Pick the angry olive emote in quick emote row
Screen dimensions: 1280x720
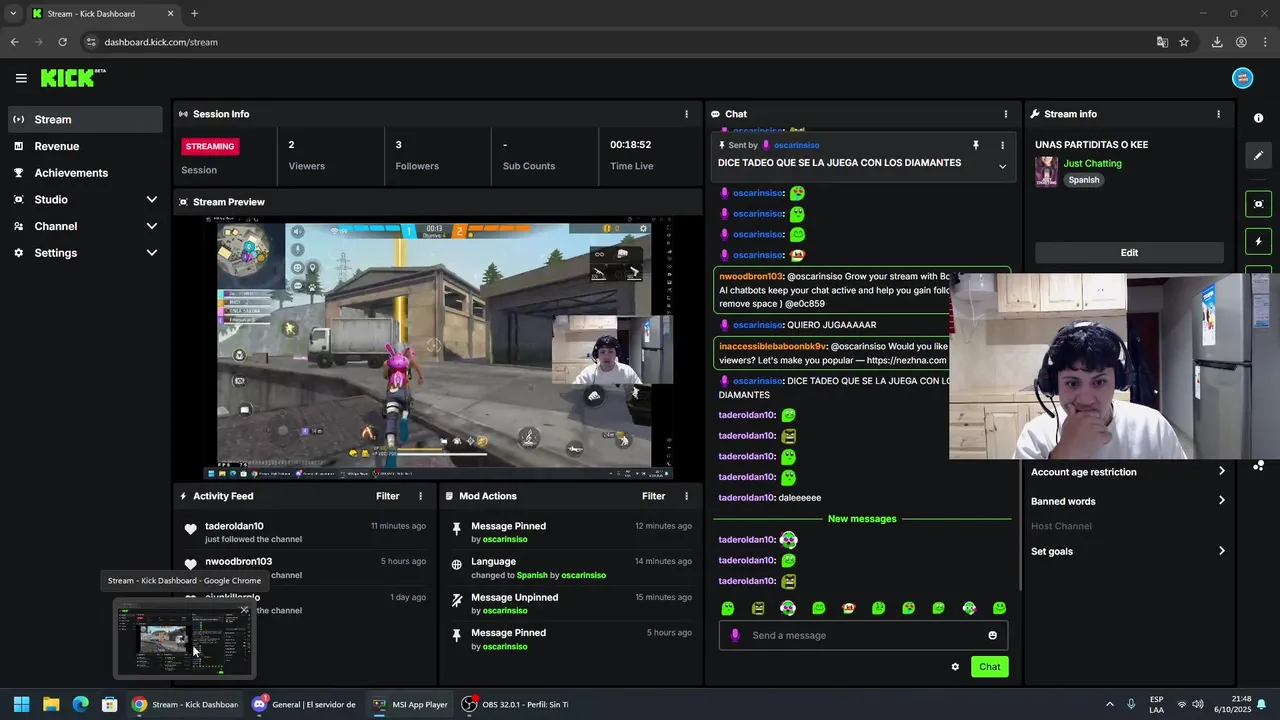[x=758, y=608]
